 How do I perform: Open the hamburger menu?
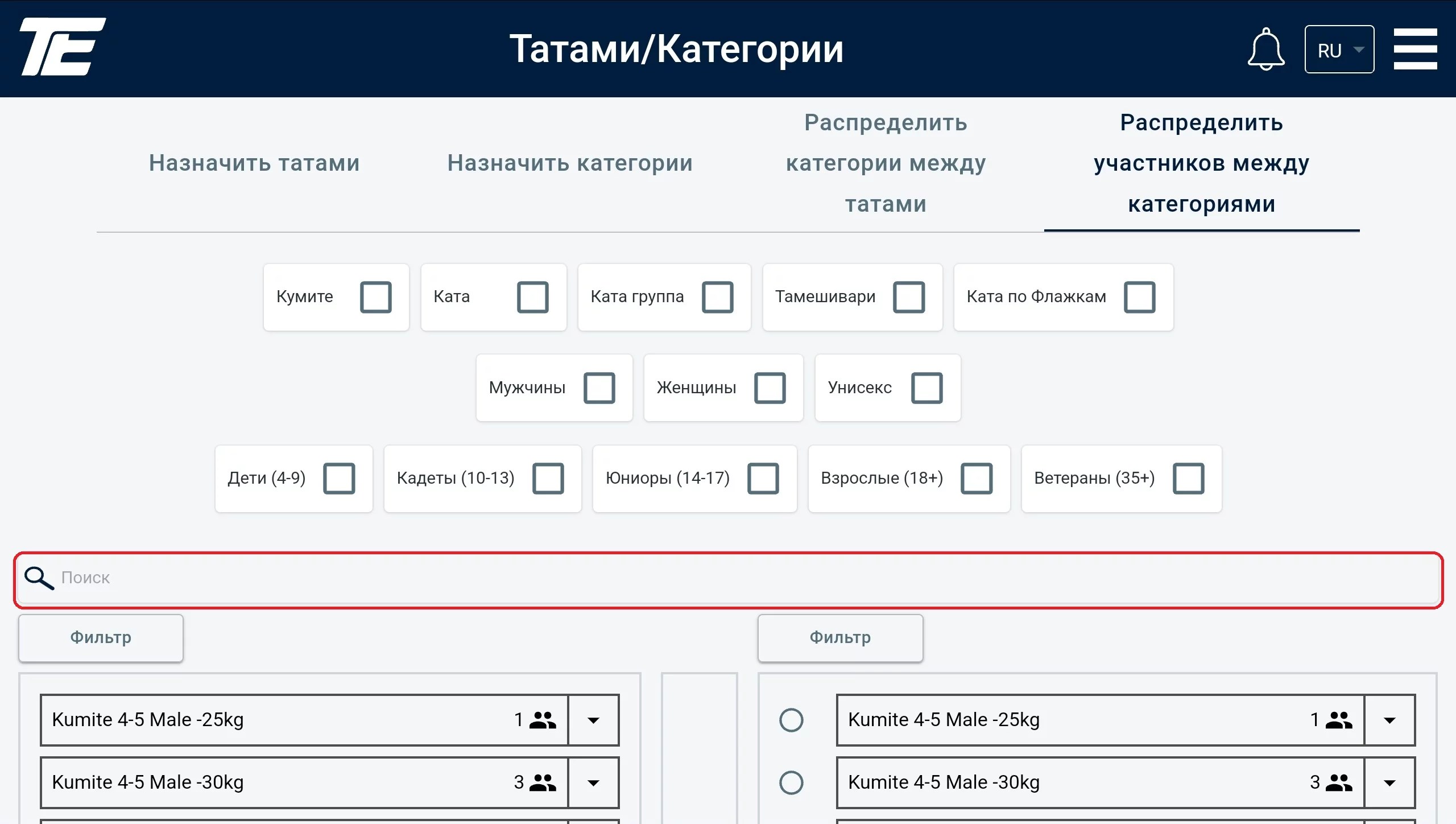[1415, 49]
